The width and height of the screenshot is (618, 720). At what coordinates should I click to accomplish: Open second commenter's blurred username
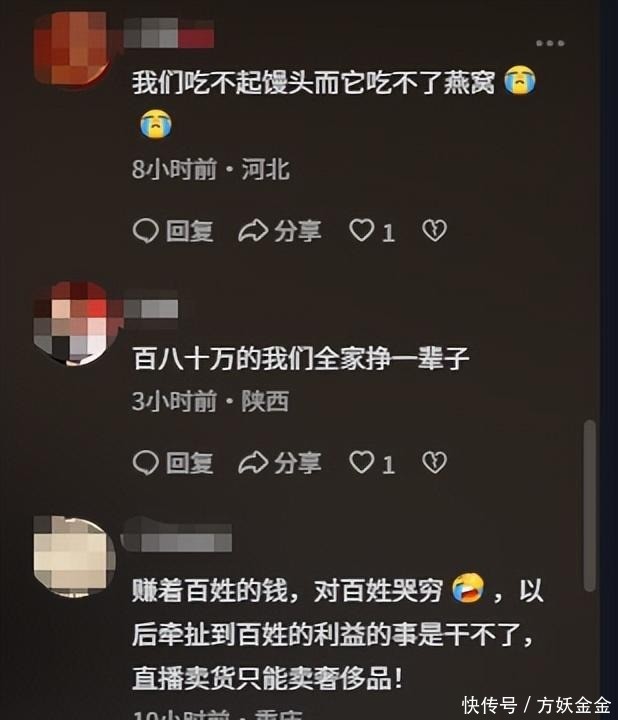coord(150,309)
